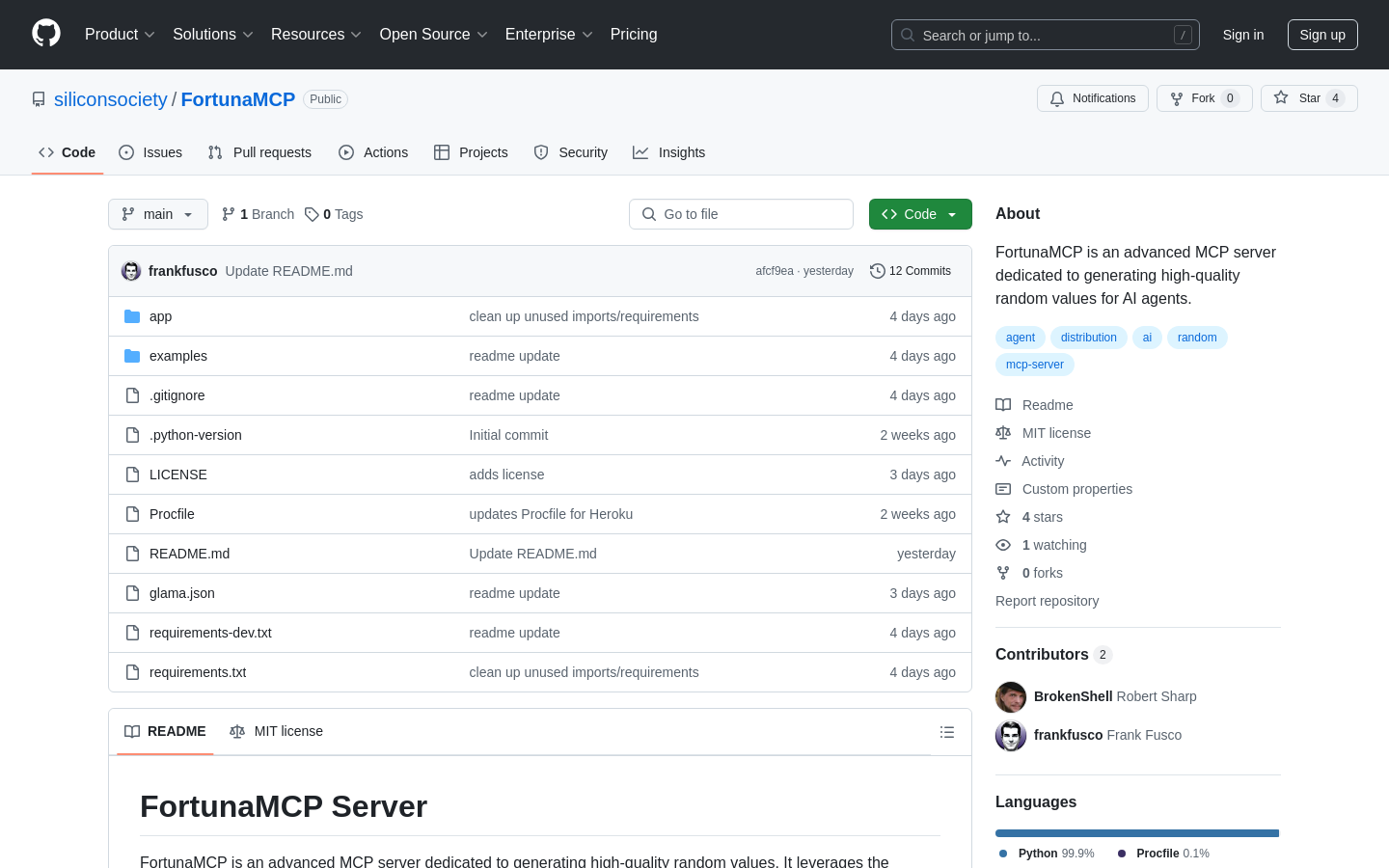Image resolution: width=1389 pixels, height=868 pixels.
Task: Click the Sign up button
Action: pos(1322,35)
